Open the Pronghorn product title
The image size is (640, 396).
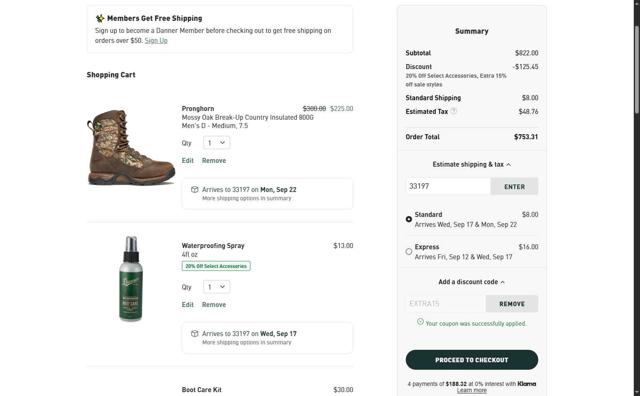pos(198,109)
